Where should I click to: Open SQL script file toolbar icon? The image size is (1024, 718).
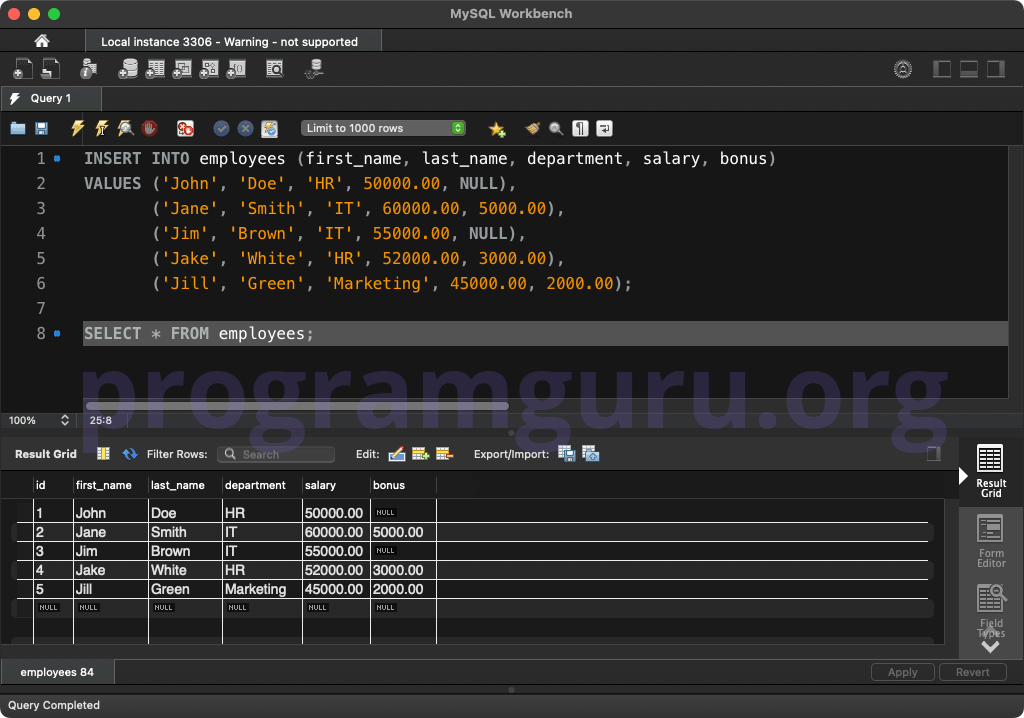point(50,69)
